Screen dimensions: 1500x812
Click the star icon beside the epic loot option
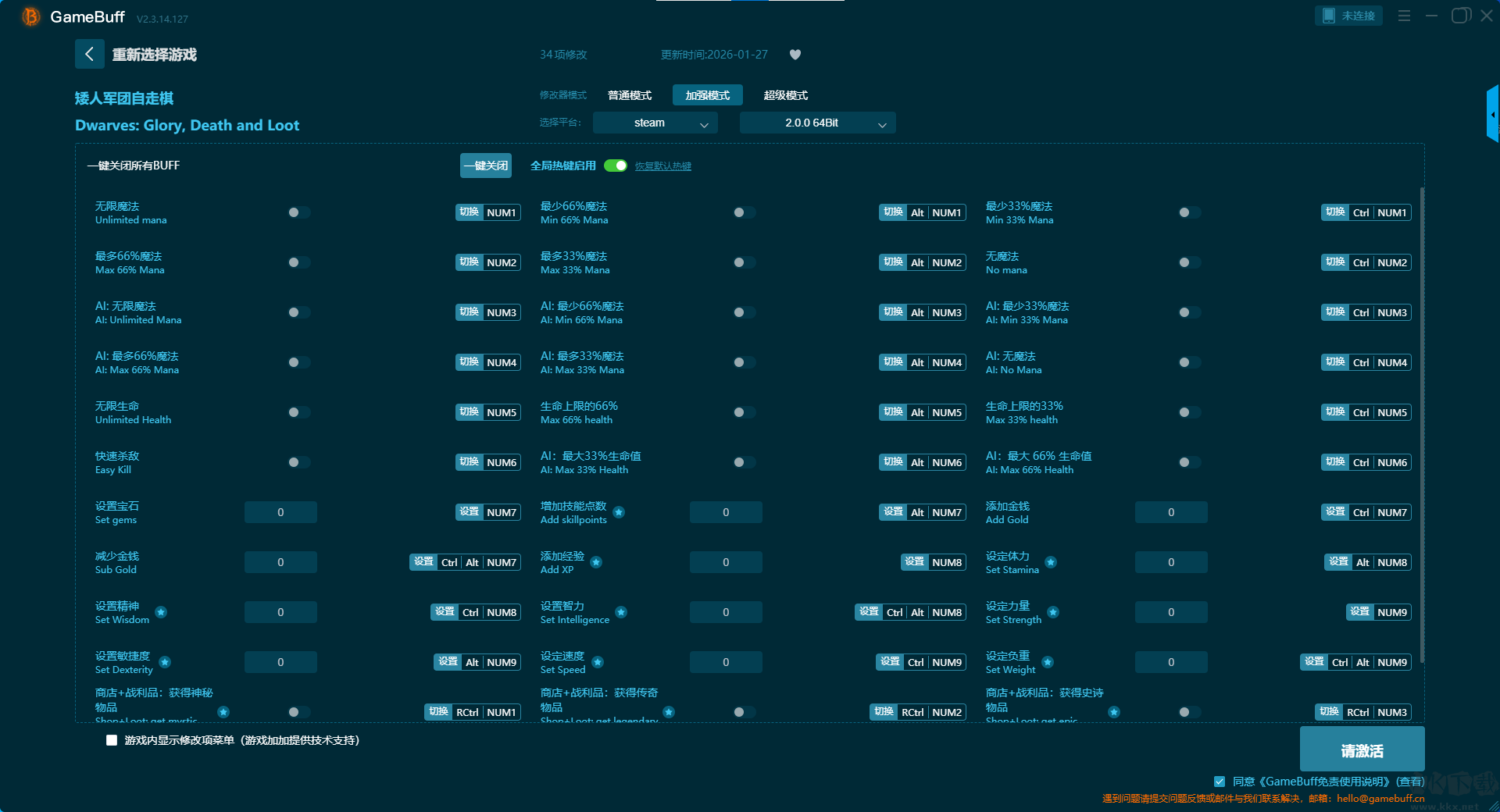[1114, 712]
